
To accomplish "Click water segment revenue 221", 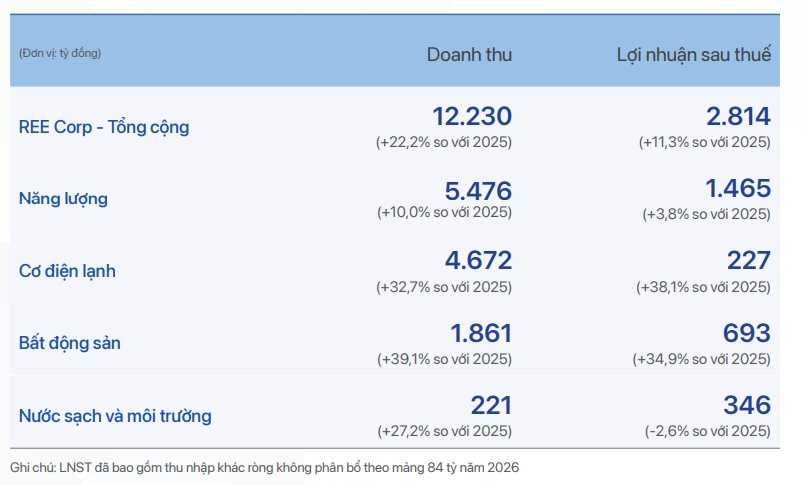I will 491,406.
